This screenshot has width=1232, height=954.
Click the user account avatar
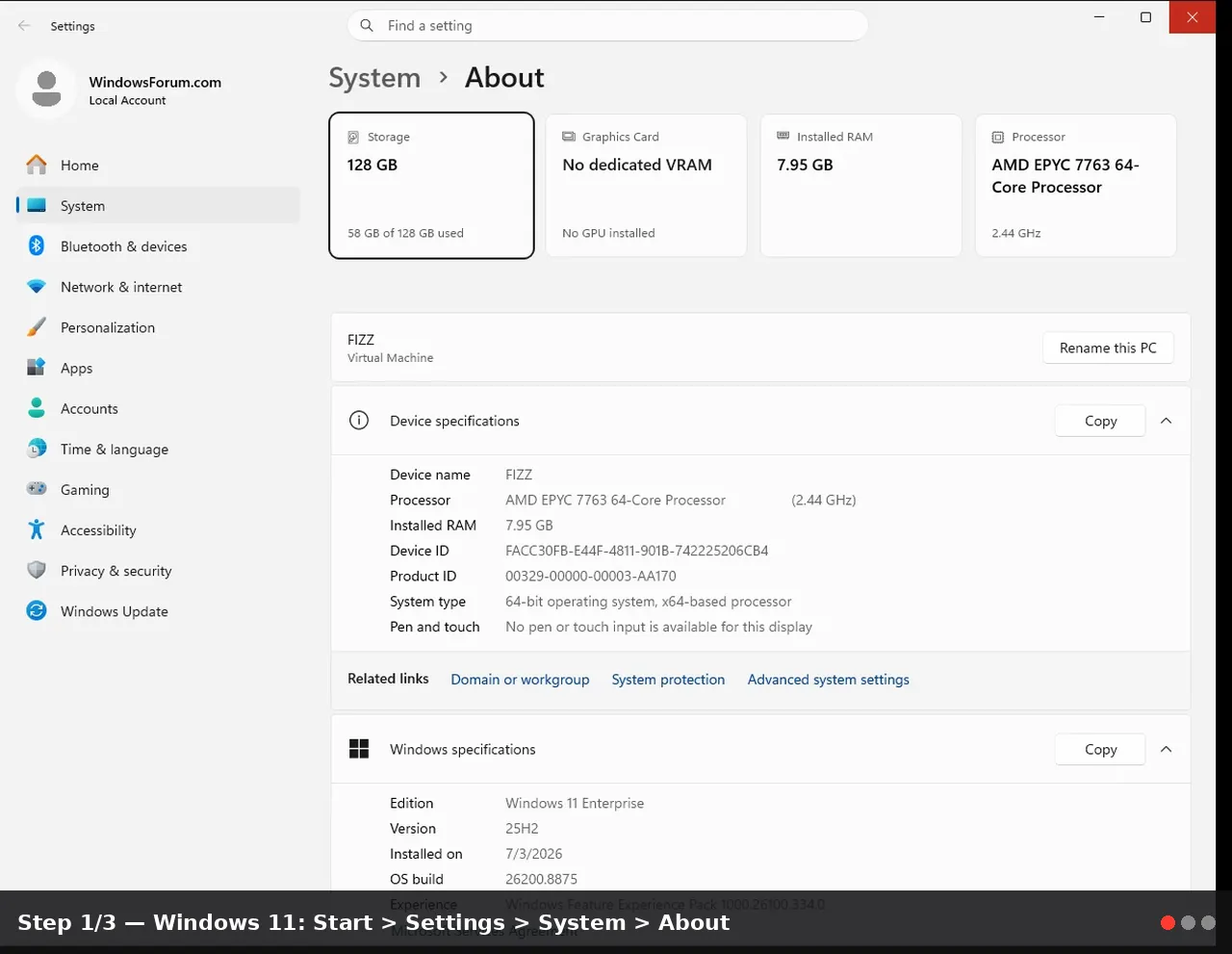point(46,90)
